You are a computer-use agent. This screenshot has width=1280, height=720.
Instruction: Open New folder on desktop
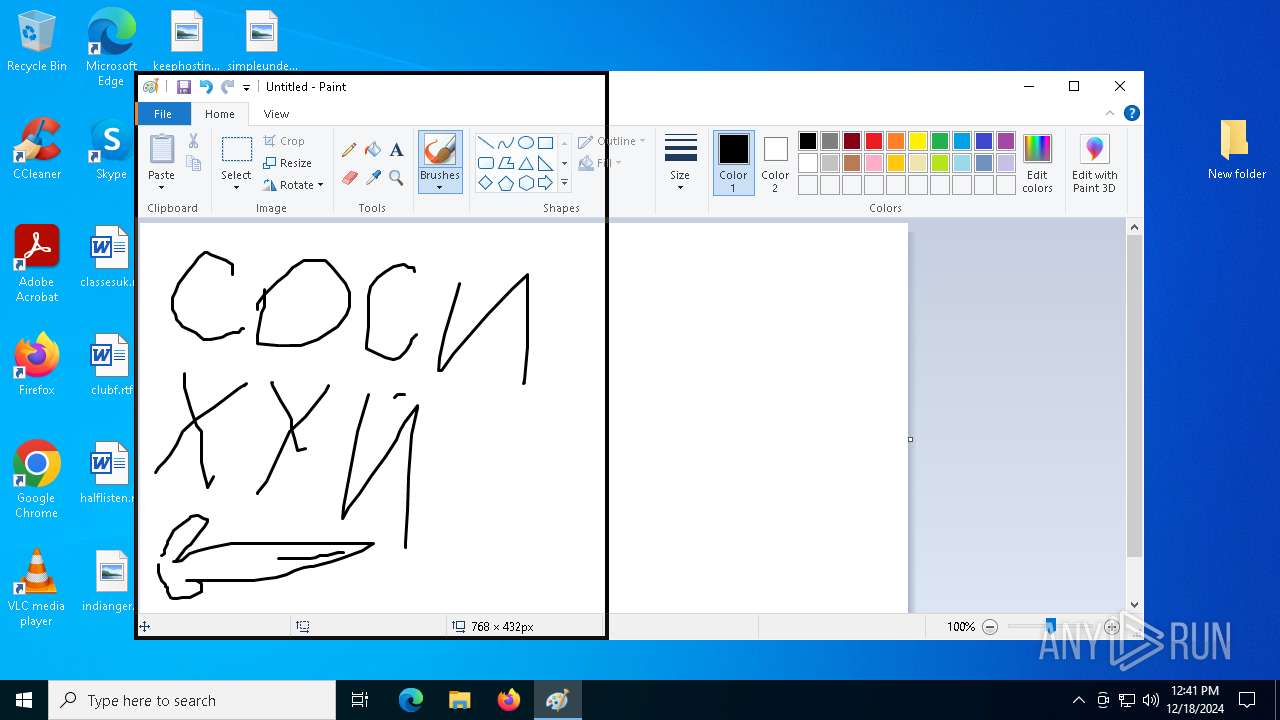1236,150
